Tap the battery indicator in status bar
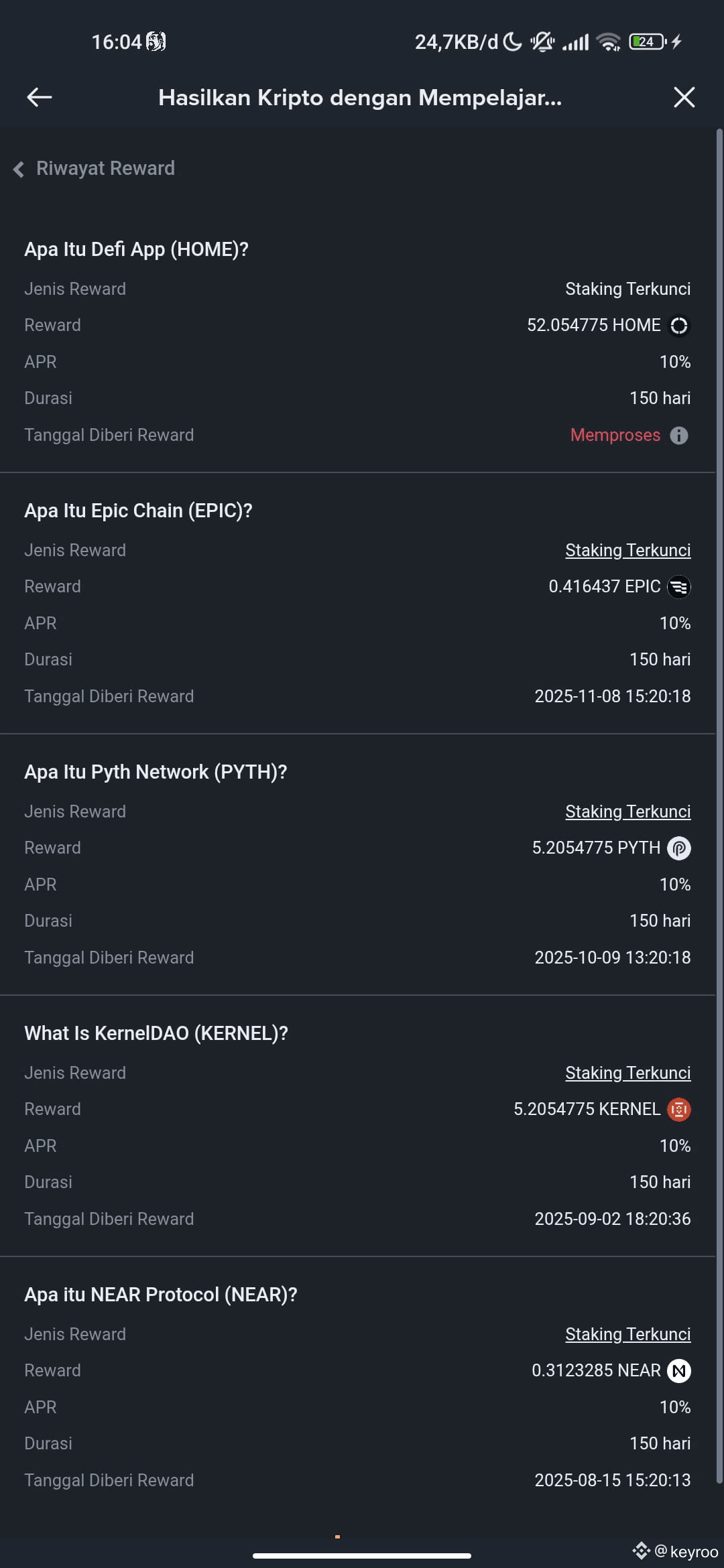The height and width of the screenshot is (1568, 724). click(x=648, y=42)
